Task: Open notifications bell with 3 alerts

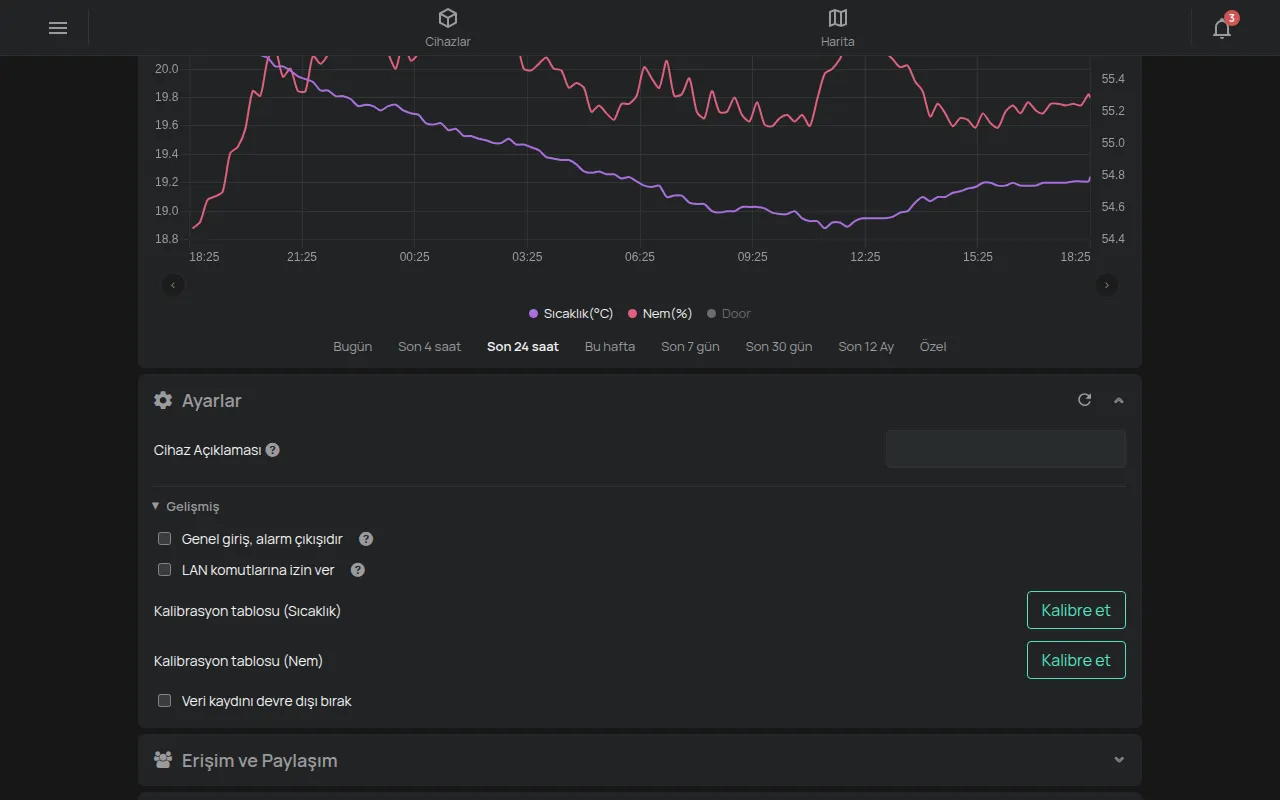Action: [1222, 27]
